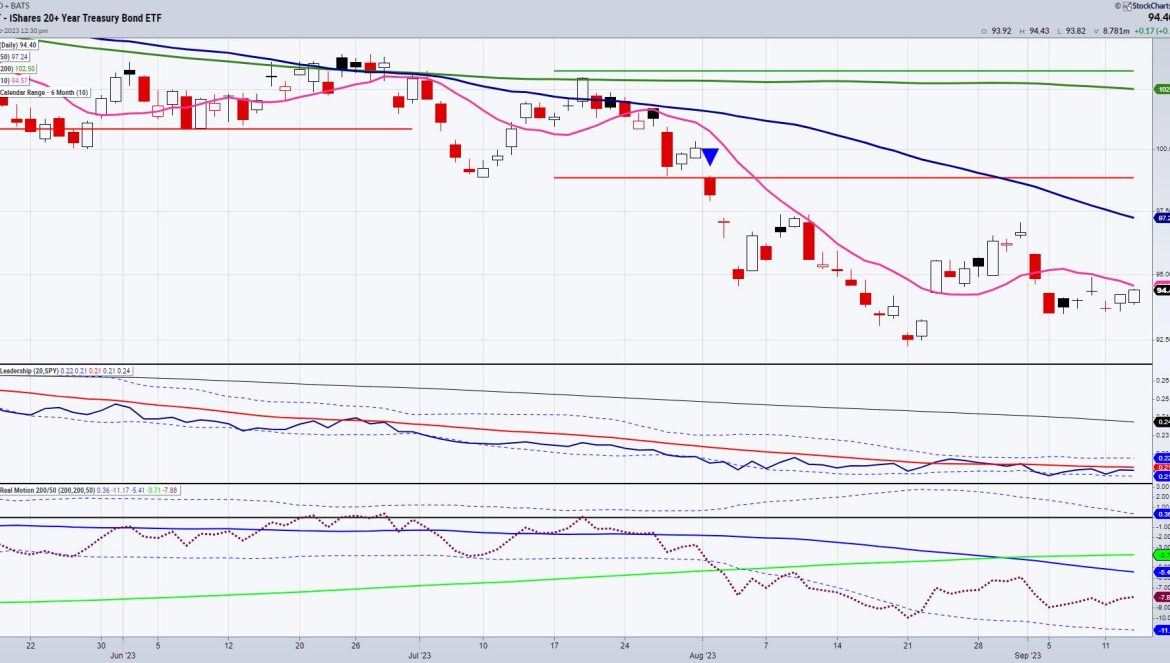Click the 'Aug '23' date axis label
Image resolution: width=1170 pixels, height=663 pixels.
pyautogui.click(x=702, y=656)
